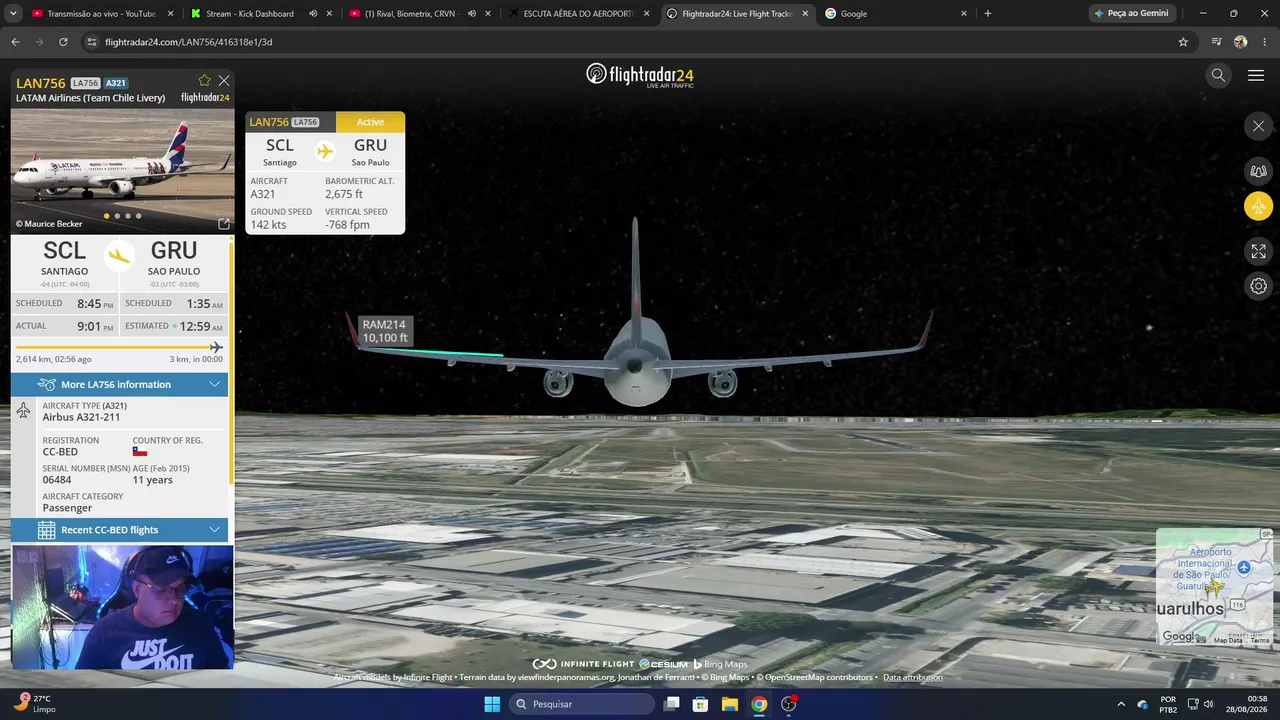Open Microsoft Store from taskbar

pos(701,704)
